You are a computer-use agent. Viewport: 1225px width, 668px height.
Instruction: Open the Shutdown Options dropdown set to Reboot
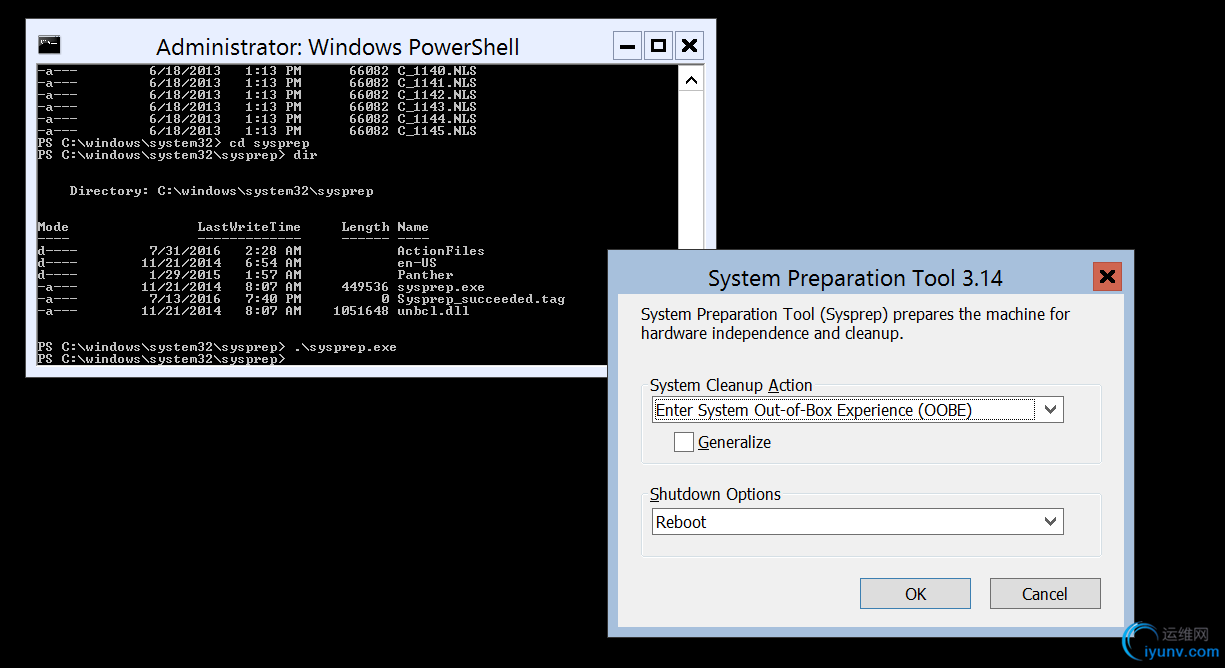857,522
